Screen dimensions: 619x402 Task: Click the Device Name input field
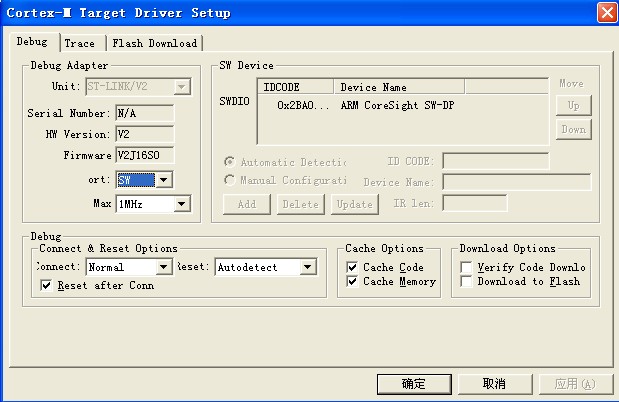(517, 182)
